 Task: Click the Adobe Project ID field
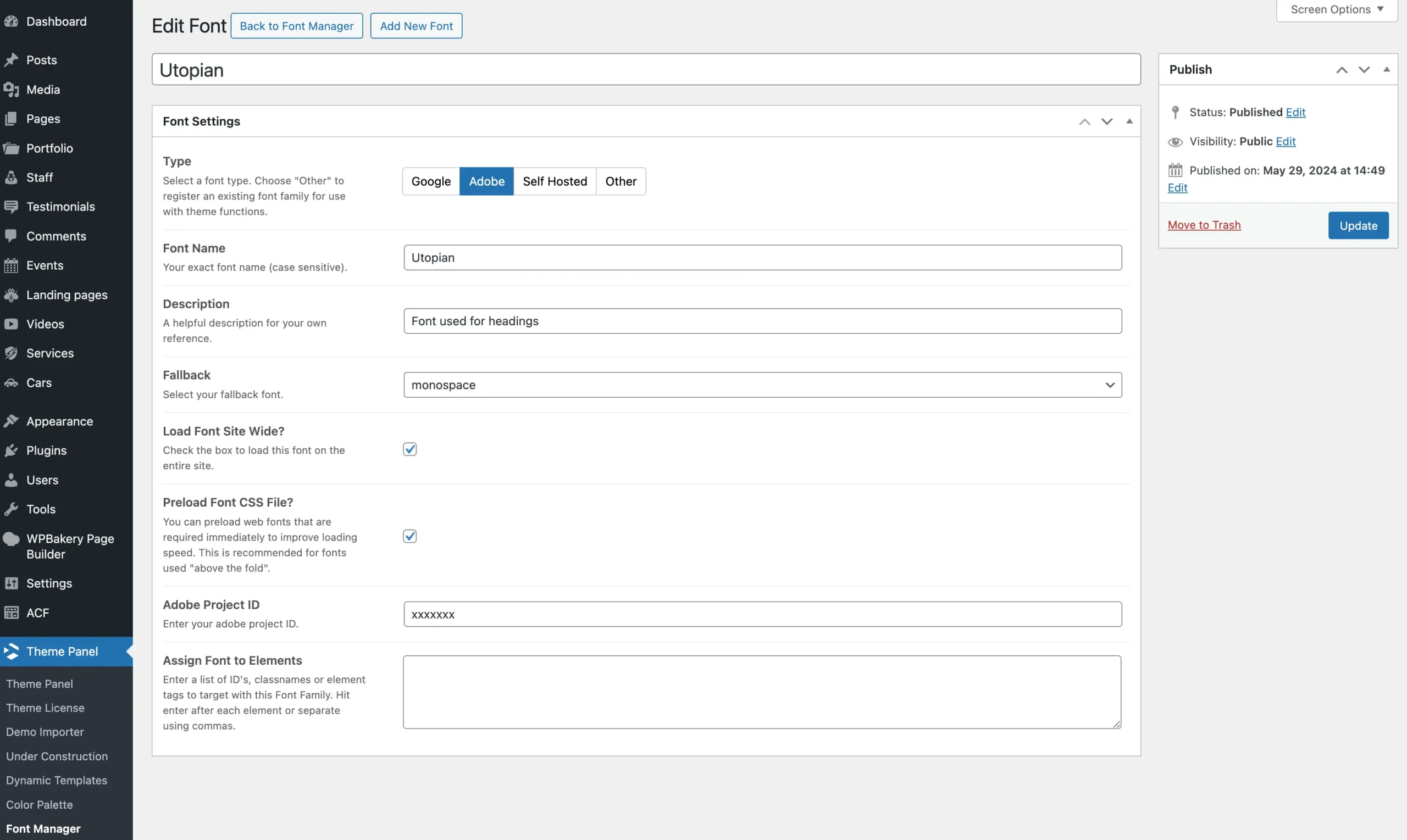click(x=763, y=614)
